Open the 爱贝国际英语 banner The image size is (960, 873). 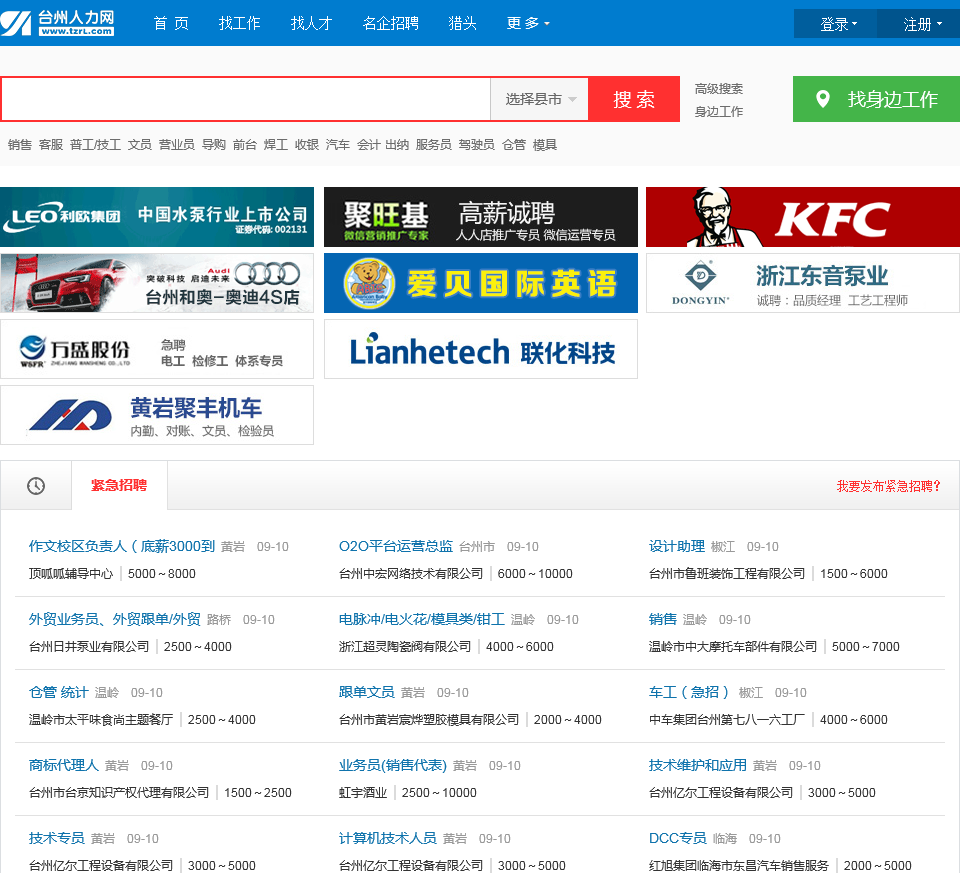coord(481,283)
